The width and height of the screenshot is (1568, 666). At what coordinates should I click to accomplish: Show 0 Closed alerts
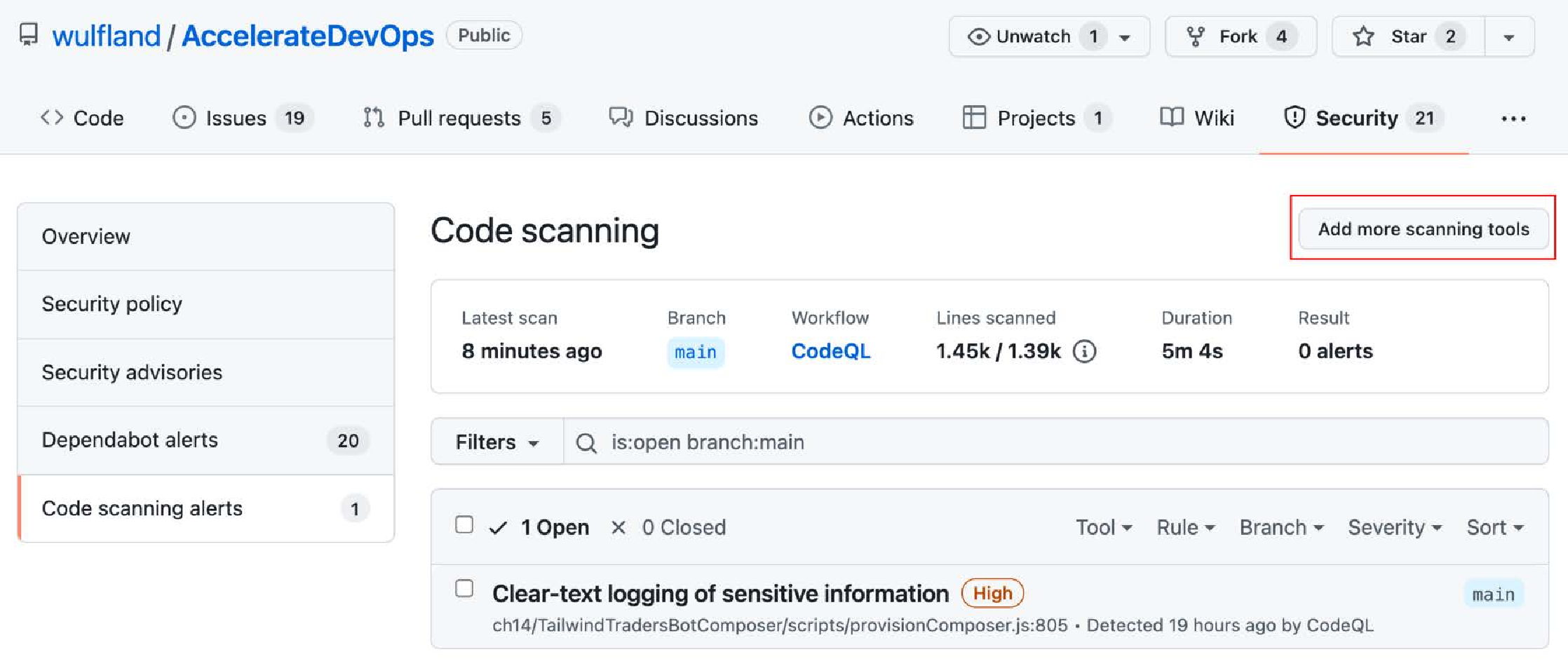tap(668, 527)
